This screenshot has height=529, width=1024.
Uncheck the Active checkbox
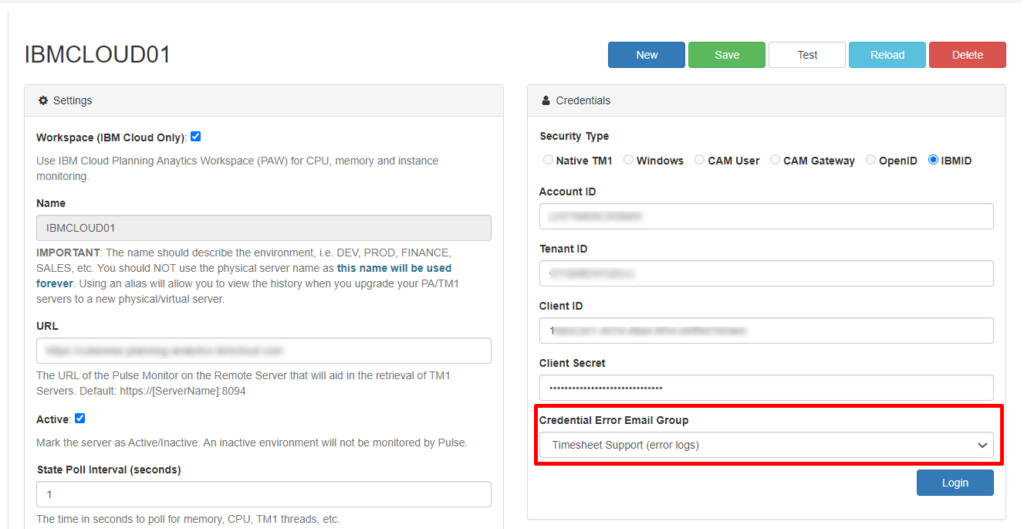click(80, 418)
